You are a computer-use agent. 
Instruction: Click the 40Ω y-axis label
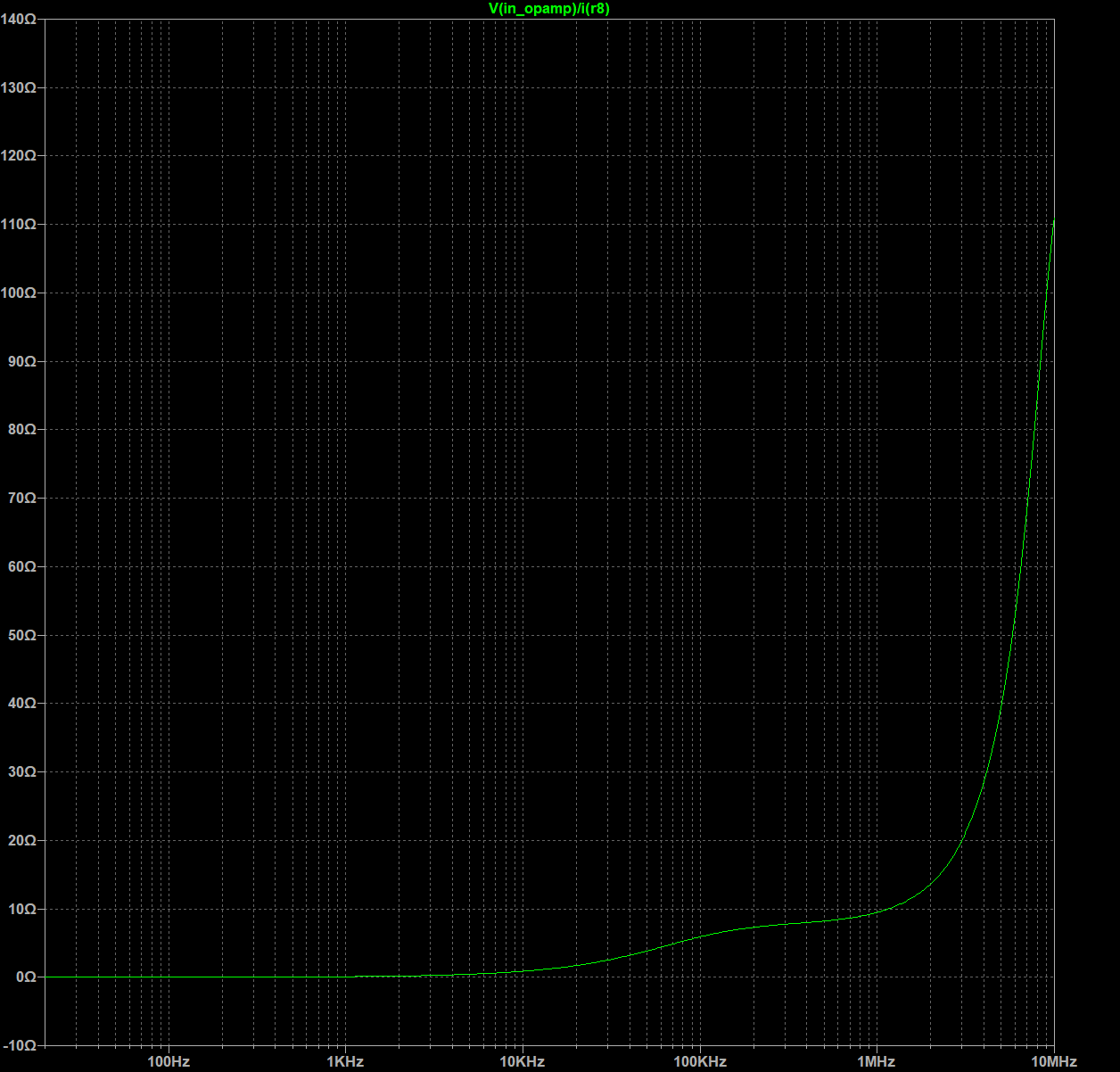[22, 704]
